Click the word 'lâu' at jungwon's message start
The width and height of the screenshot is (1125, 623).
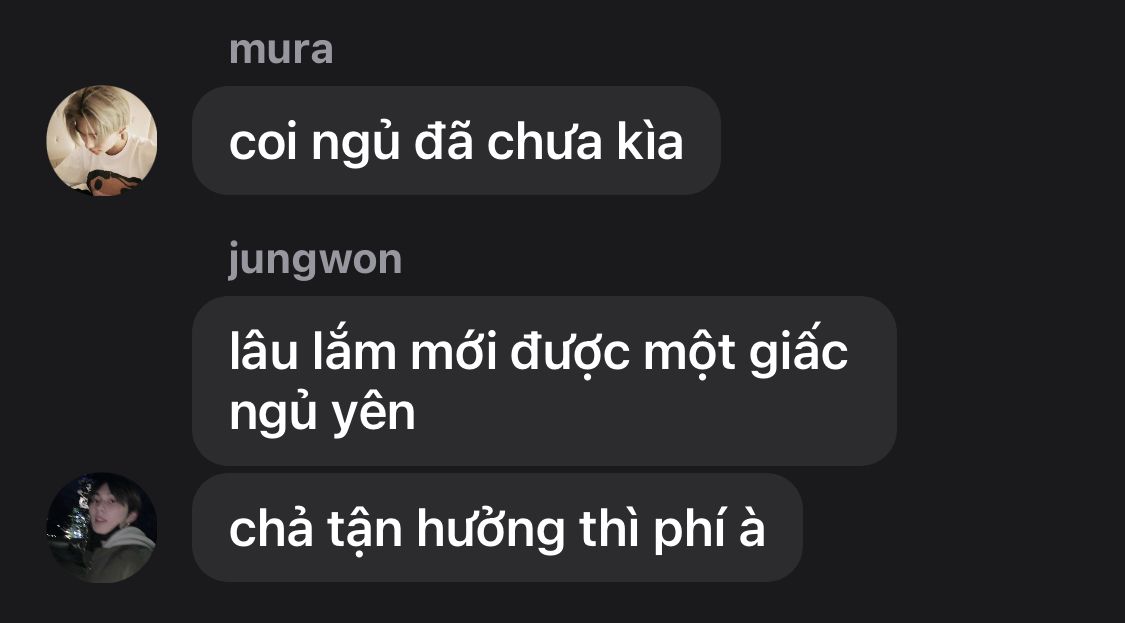pos(263,351)
